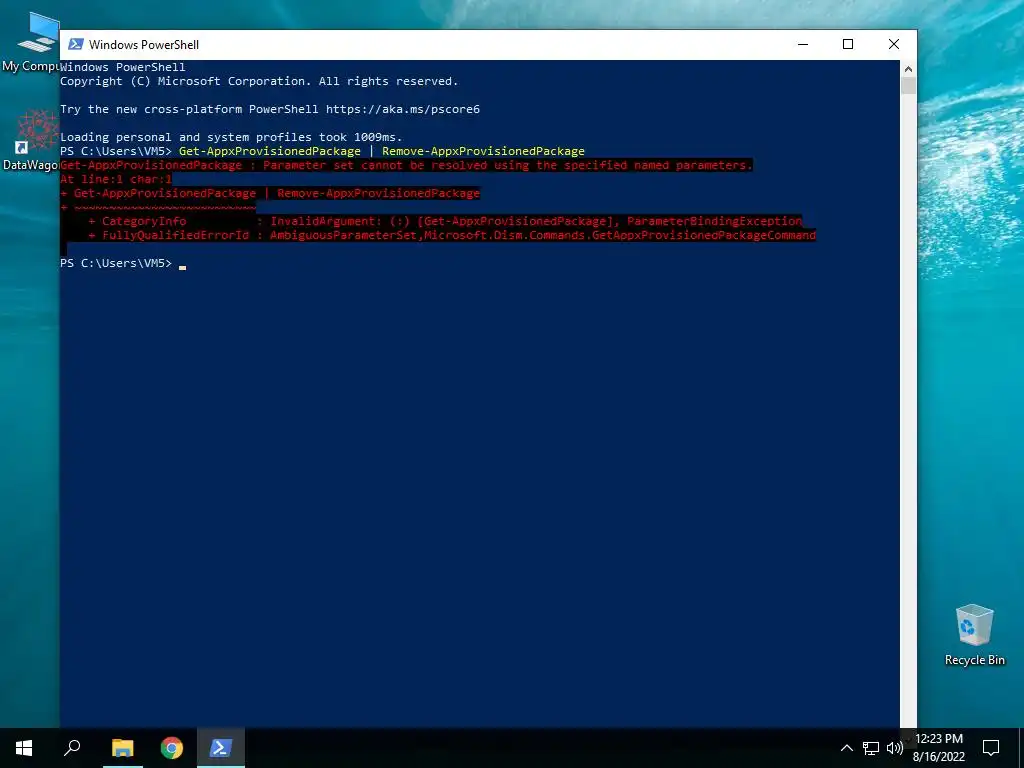The width and height of the screenshot is (1024, 768).
Task: Click the PowerShell title bar text
Action: click(144, 44)
